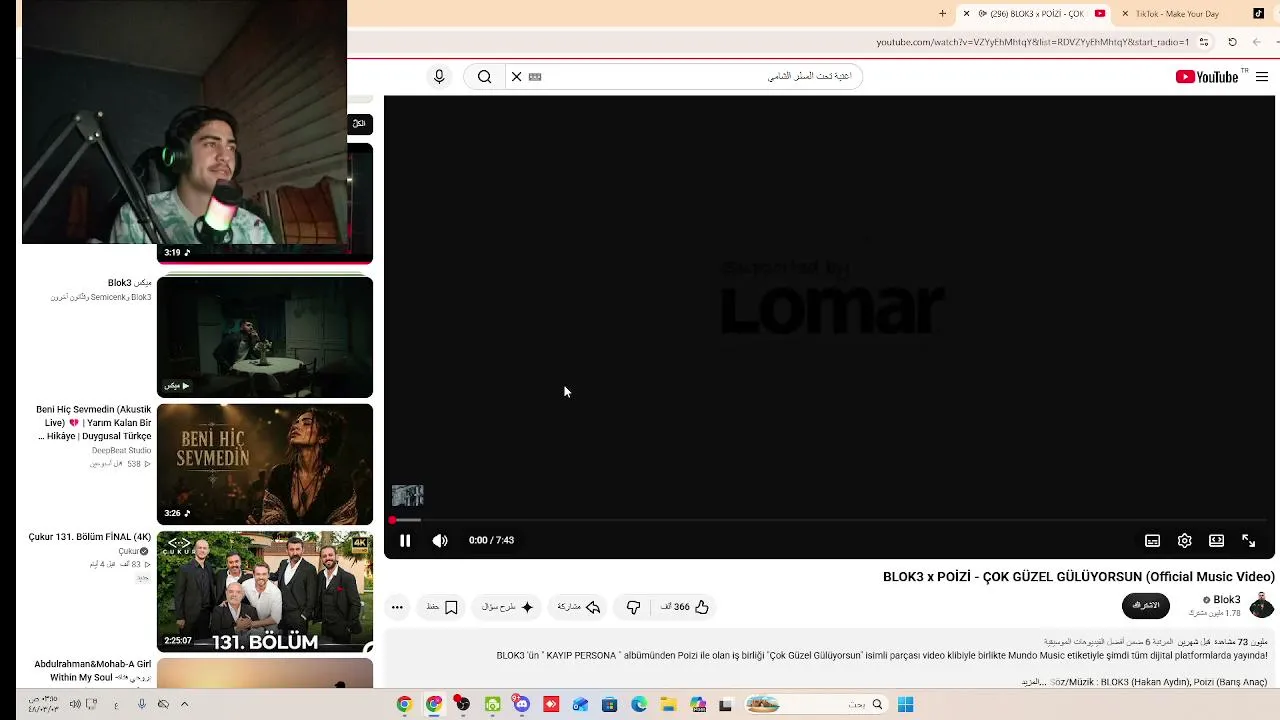The width and height of the screenshot is (1280, 720).
Task: Go back with the browser back arrow
Action: click(1257, 42)
